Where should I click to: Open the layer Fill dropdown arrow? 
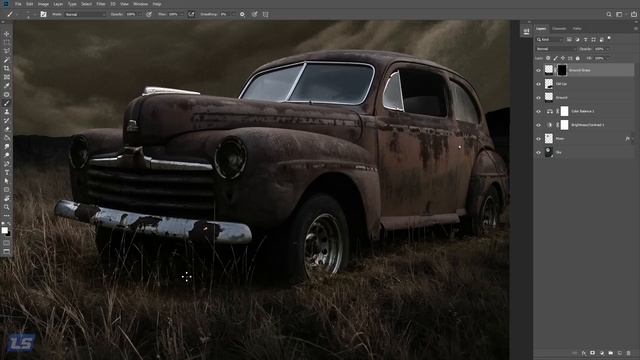(607, 58)
